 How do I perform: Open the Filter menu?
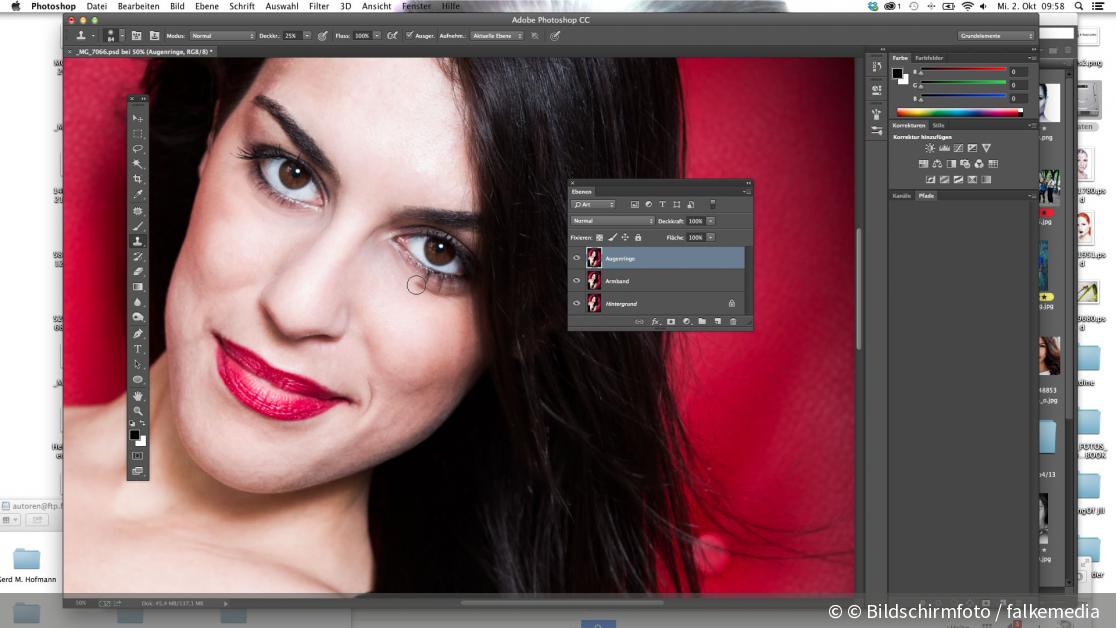tap(319, 6)
